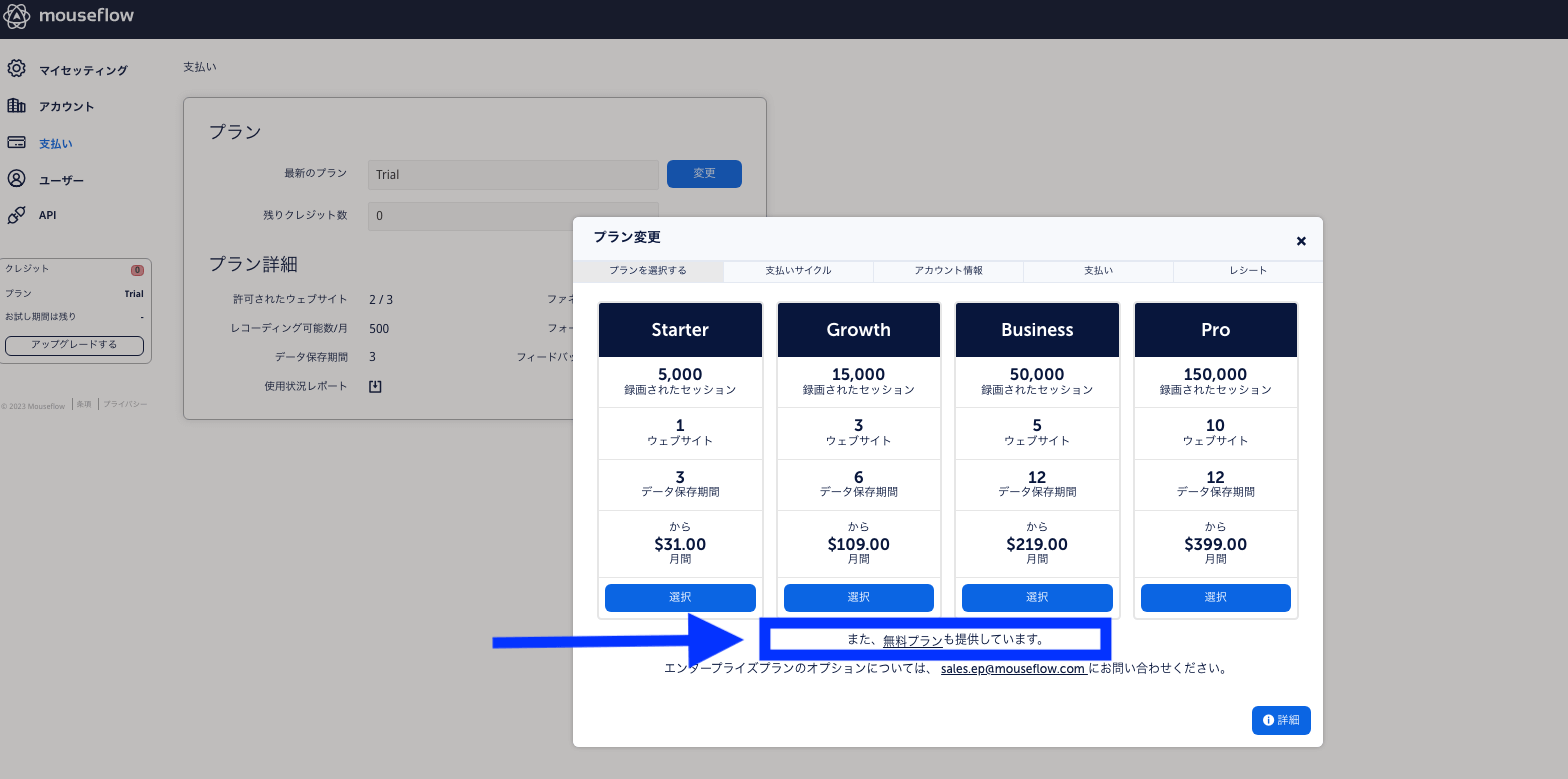This screenshot has height=779, width=1568.
Task: Select the プランを選択する tab
Action: pos(648,271)
